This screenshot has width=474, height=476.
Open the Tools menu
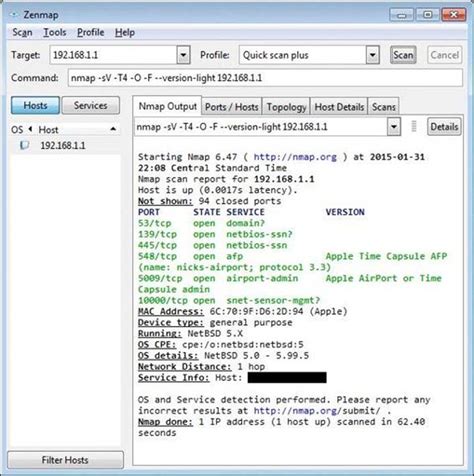[55, 32]
